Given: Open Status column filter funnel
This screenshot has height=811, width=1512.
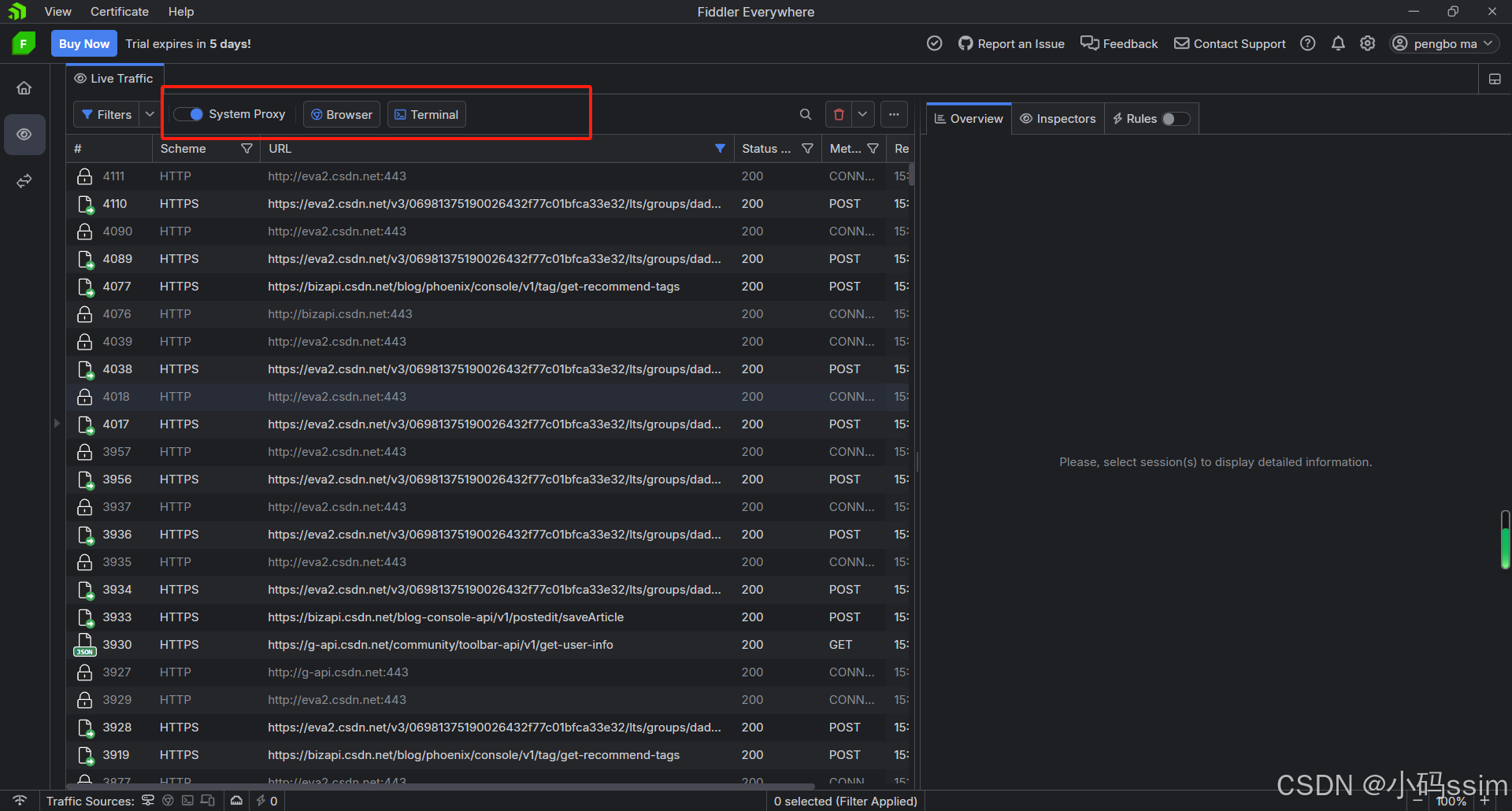Looking at the screenshot, I should 807,148.
